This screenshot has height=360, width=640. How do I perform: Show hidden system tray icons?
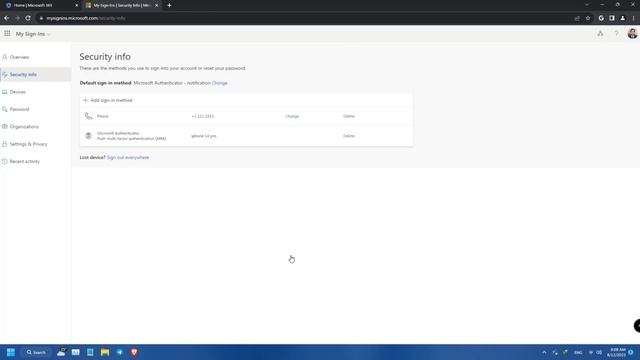coord(544,352)
